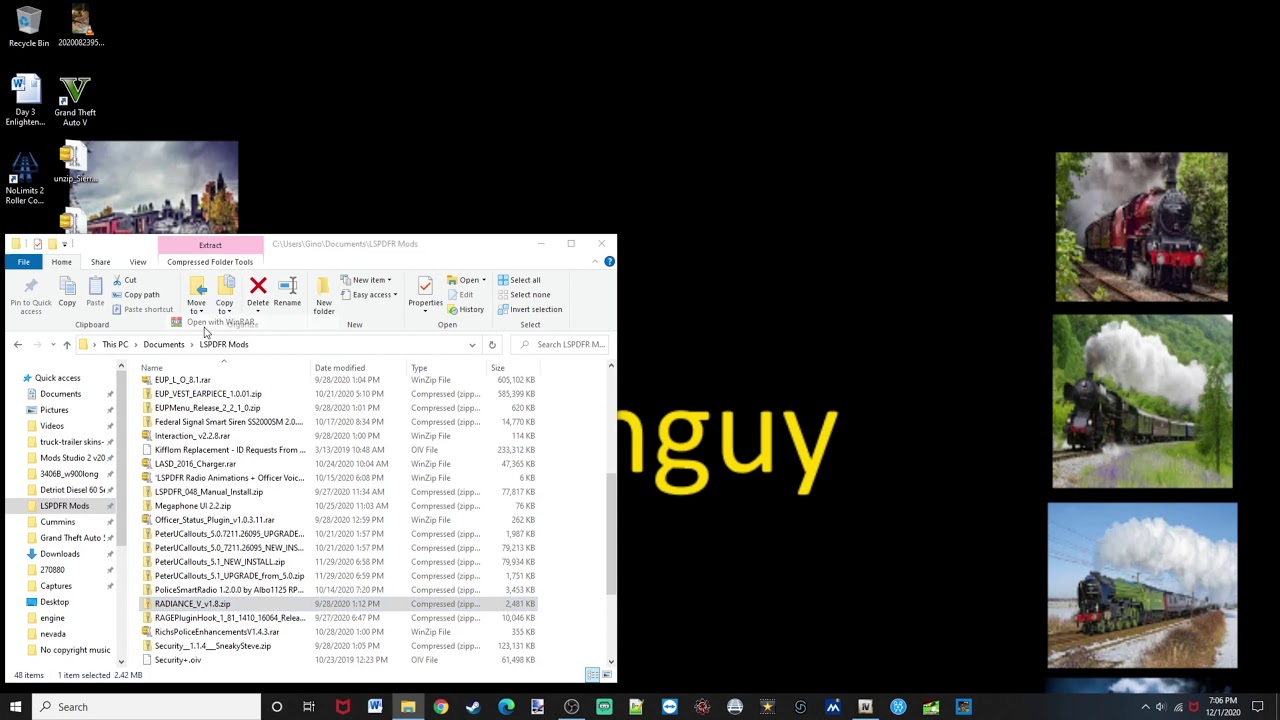Launch Steam from the taskbar
The width and height of the screenshot is (1280, 720).
473,707
